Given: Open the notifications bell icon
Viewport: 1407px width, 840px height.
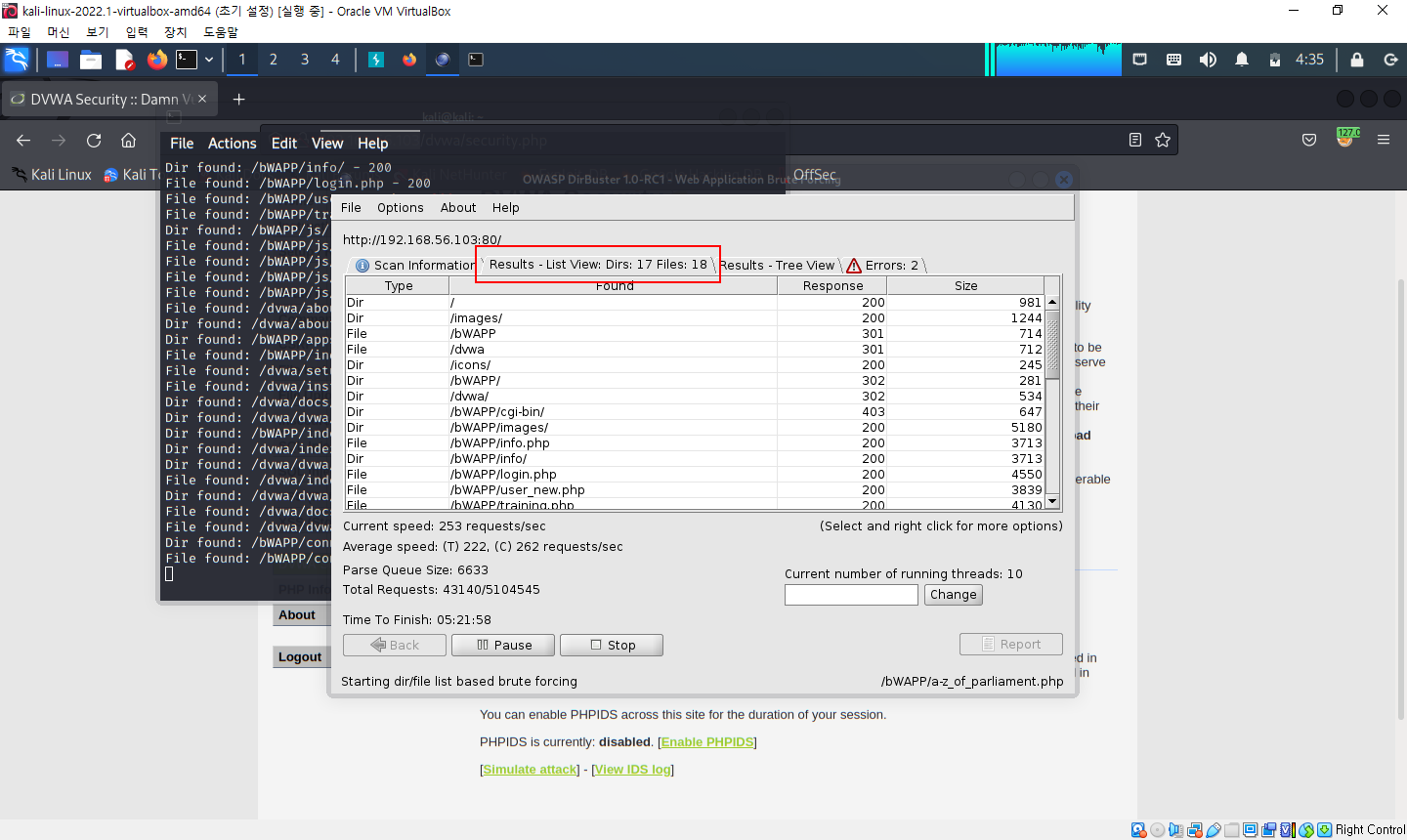Looking at the screenshot, I should [x=1242, y=60].
